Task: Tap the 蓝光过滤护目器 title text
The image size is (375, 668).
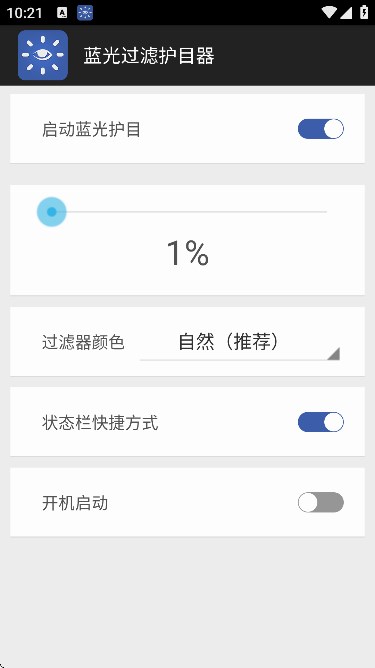Action: tap(149, 56)
